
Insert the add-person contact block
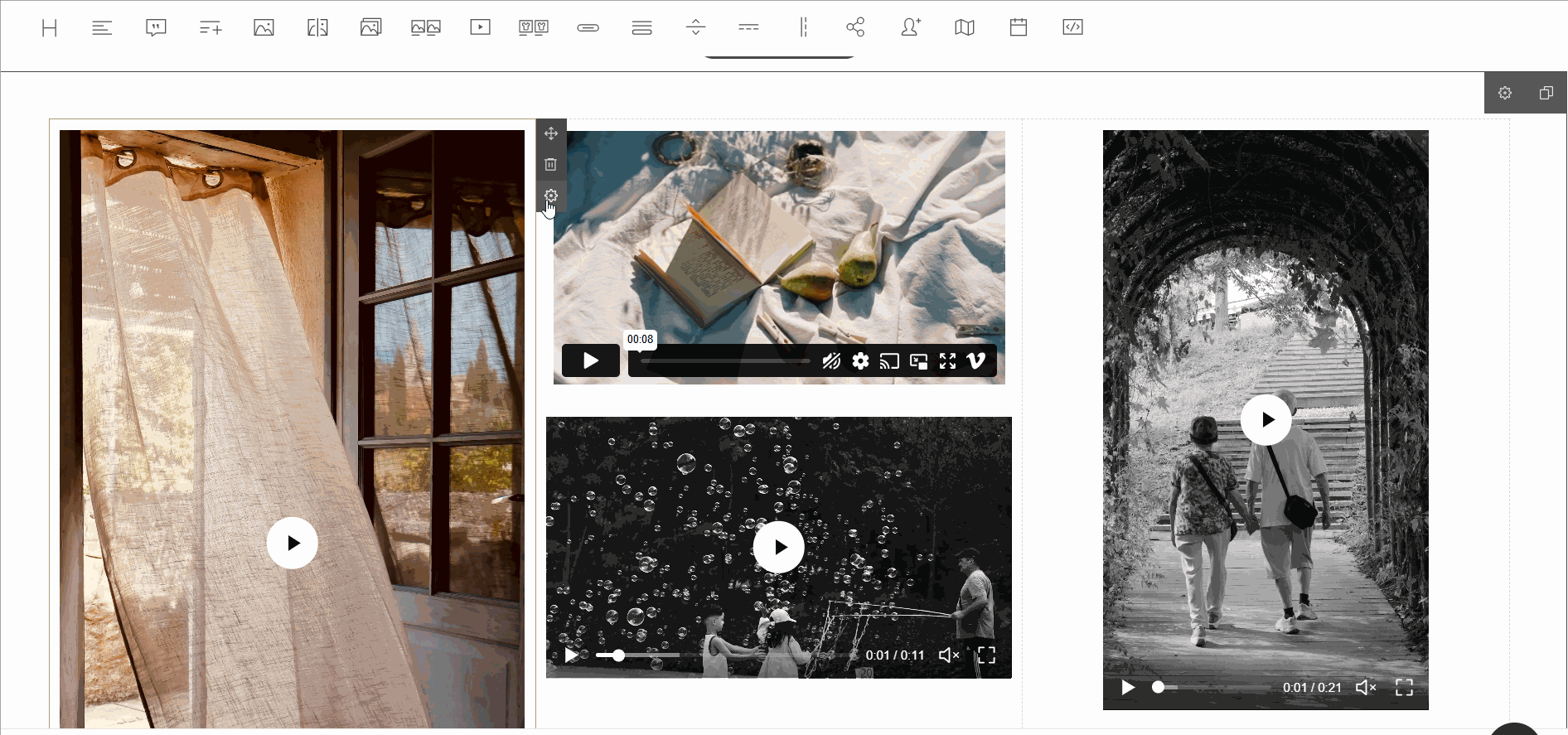[911, 28]
